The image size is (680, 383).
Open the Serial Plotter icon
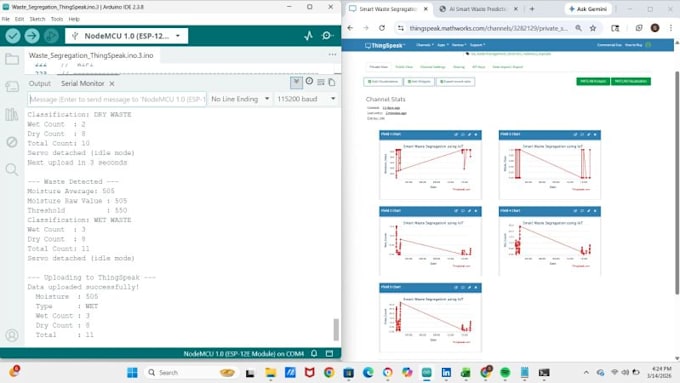308,36
